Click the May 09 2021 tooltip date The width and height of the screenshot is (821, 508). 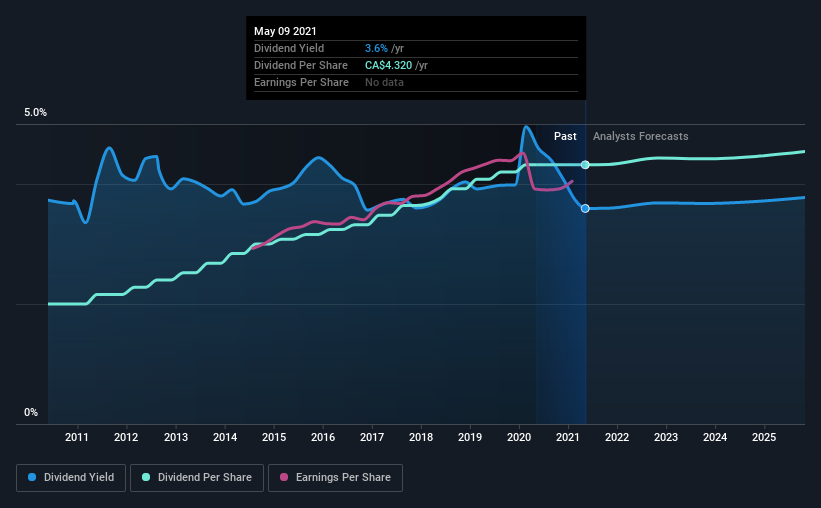[x=285, y=31]
